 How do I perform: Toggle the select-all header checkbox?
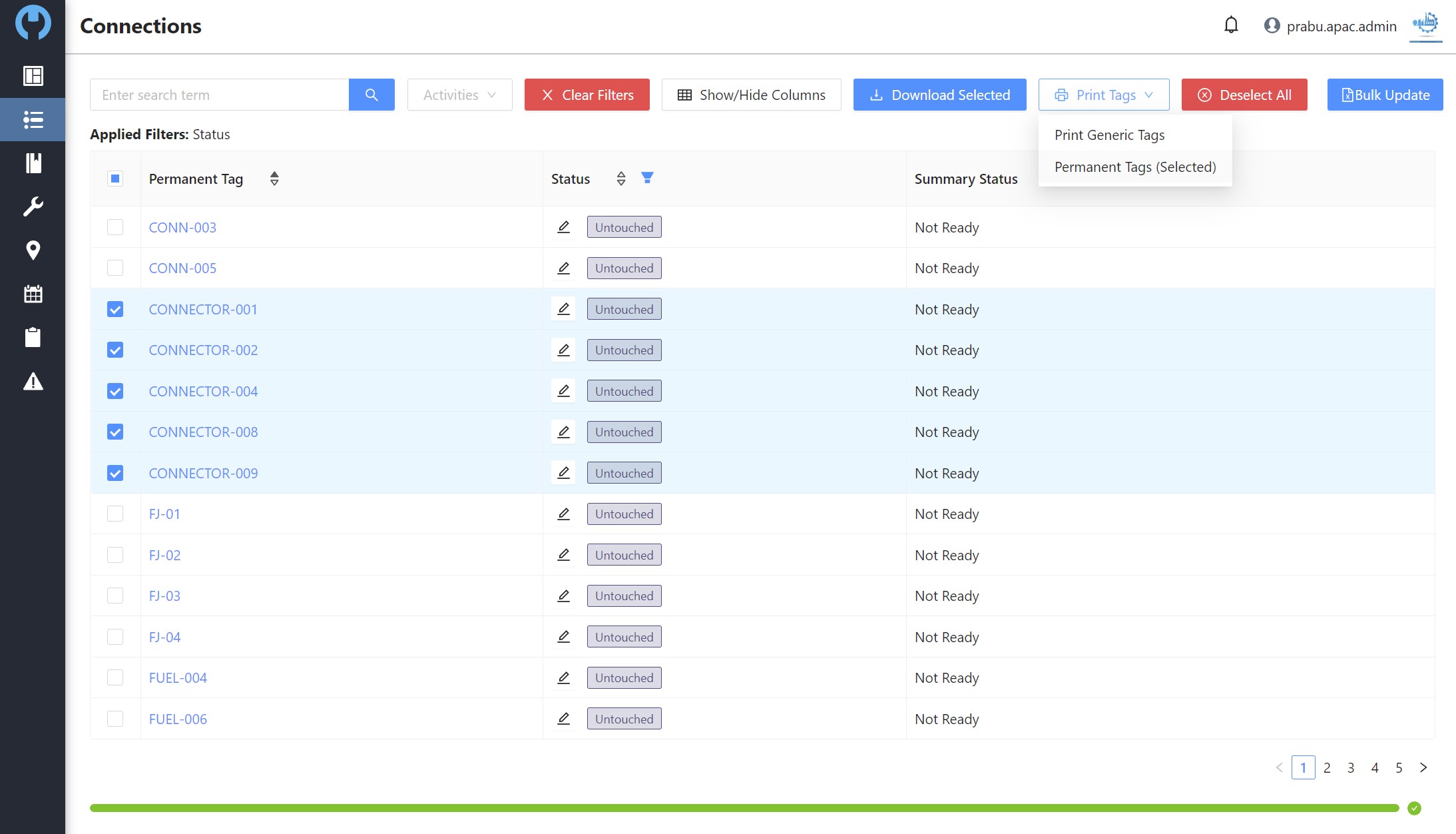point(115,179)
